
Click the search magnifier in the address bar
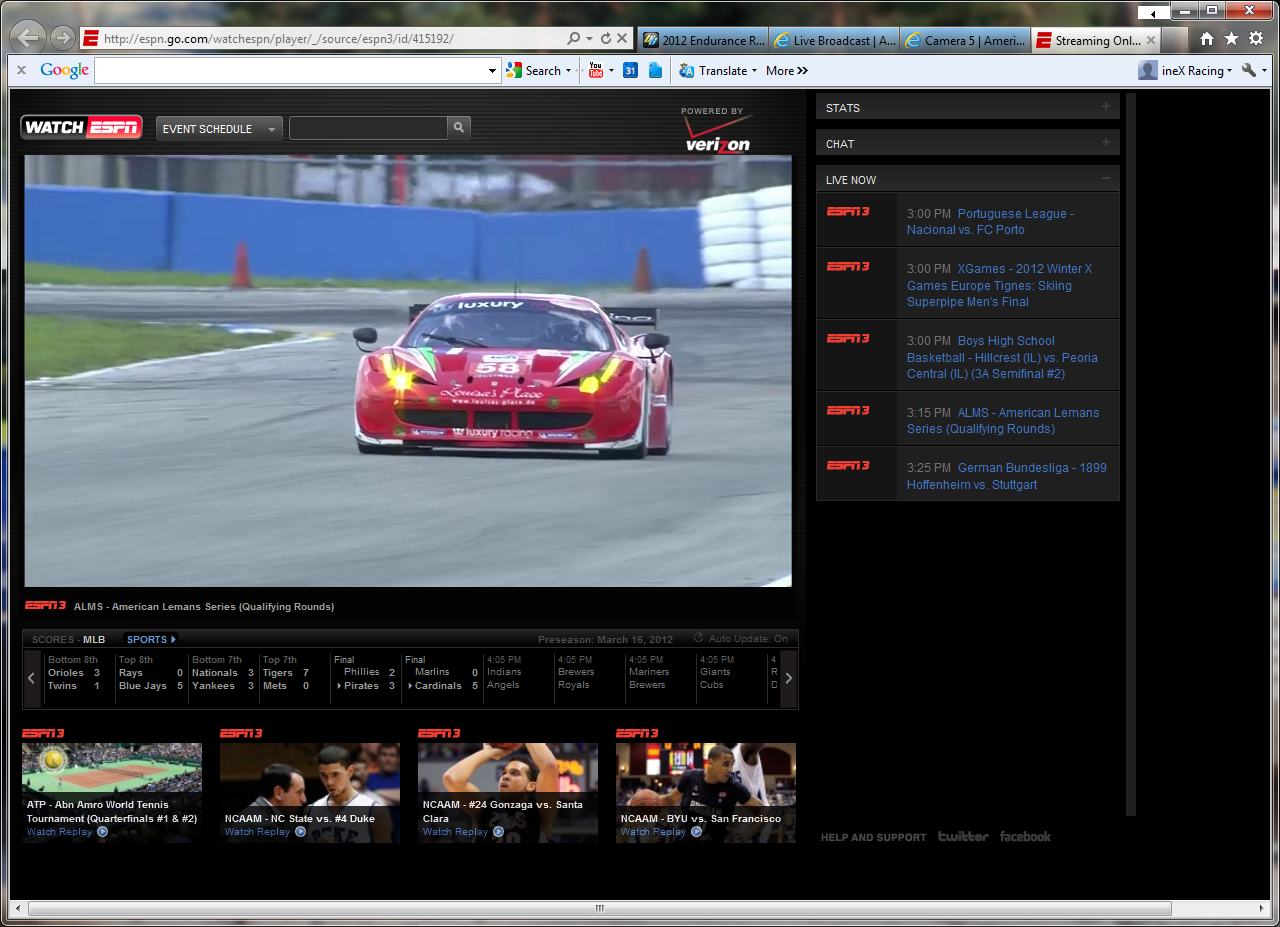573,39
